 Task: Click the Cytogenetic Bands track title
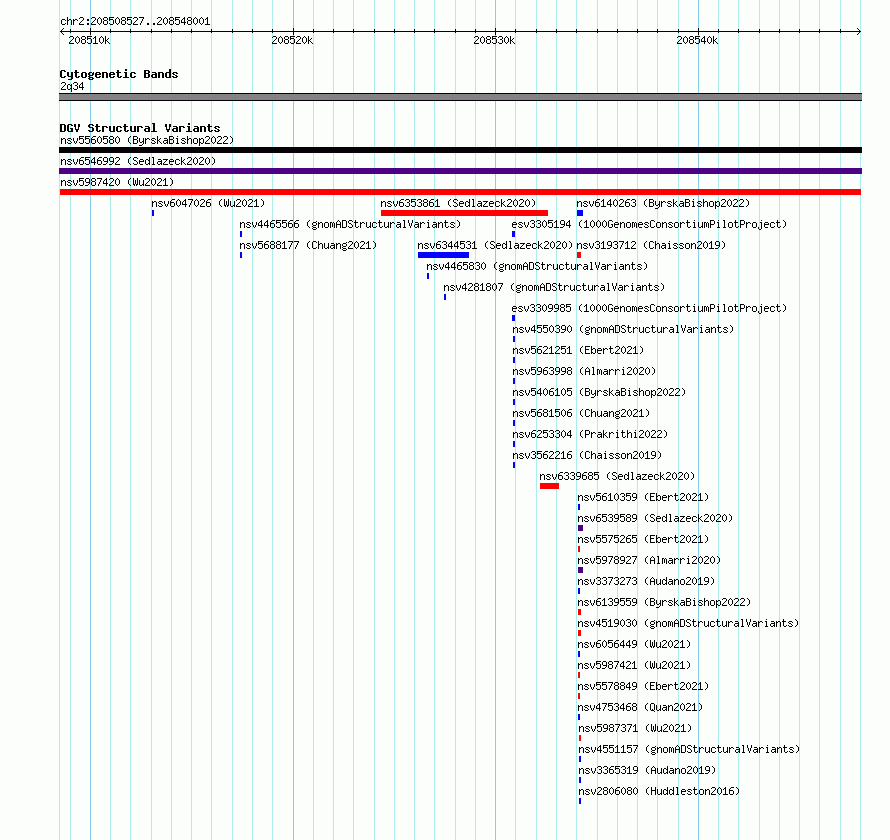pyautogui.click(x=119, y=74)
